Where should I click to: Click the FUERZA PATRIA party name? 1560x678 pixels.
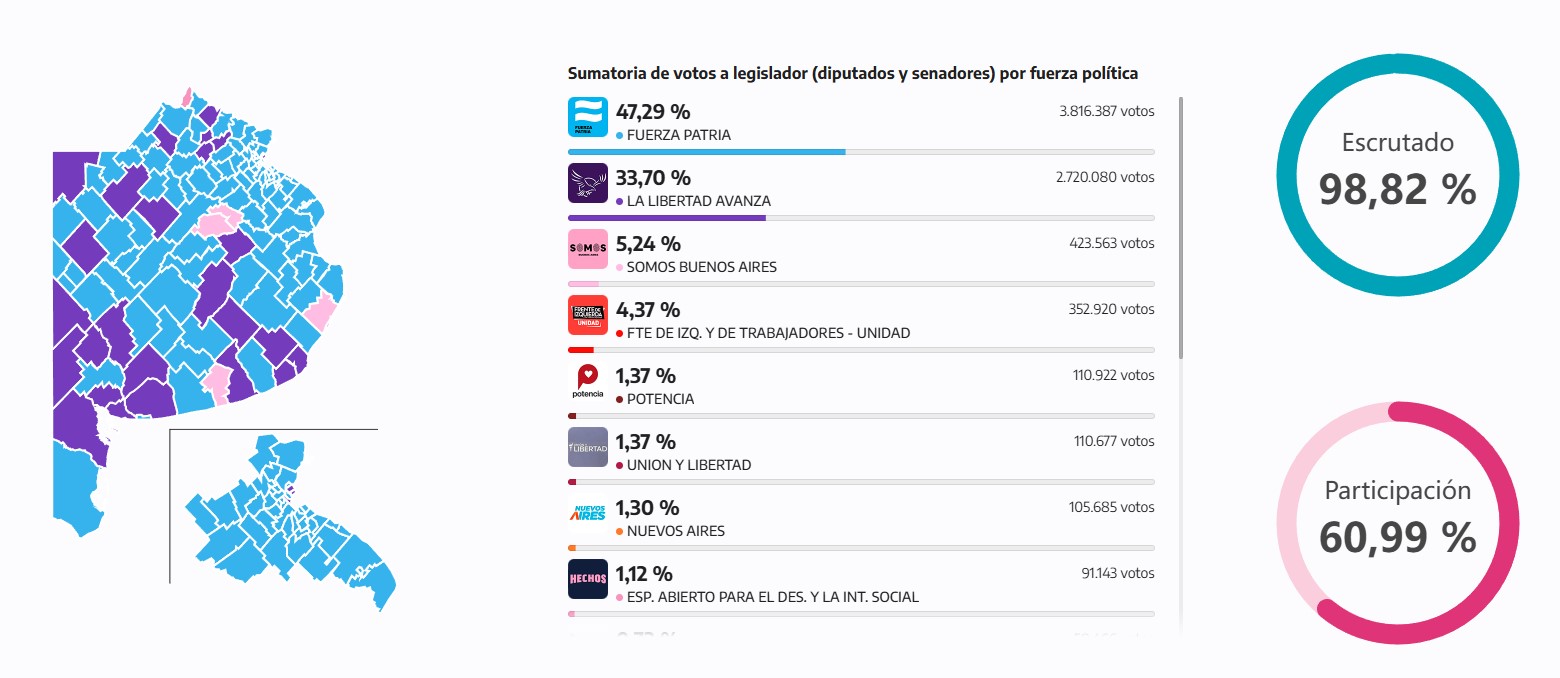pos(678,135)
